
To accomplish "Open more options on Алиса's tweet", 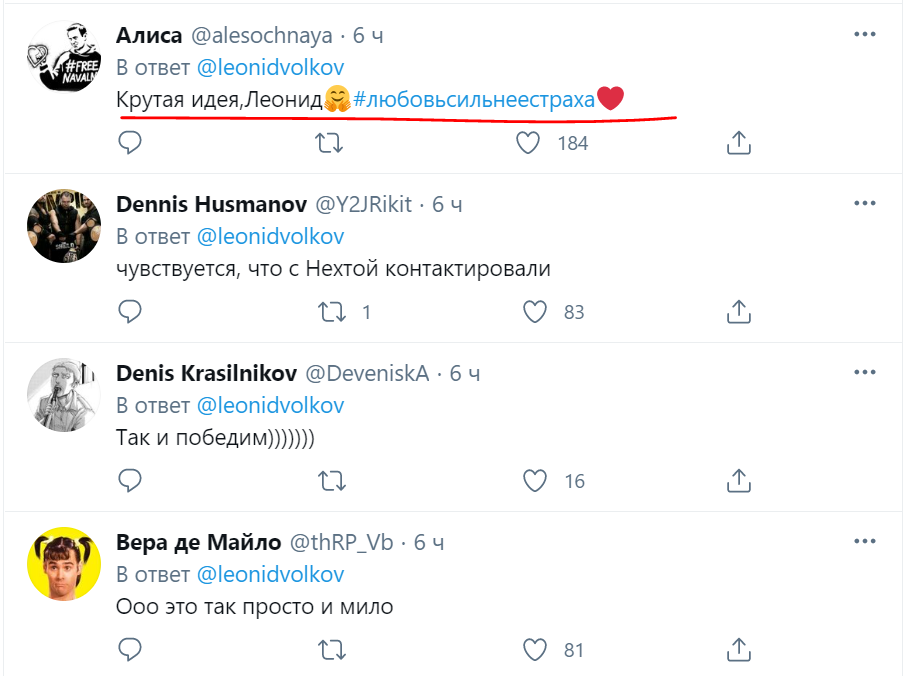I will (x=865, y=34).
